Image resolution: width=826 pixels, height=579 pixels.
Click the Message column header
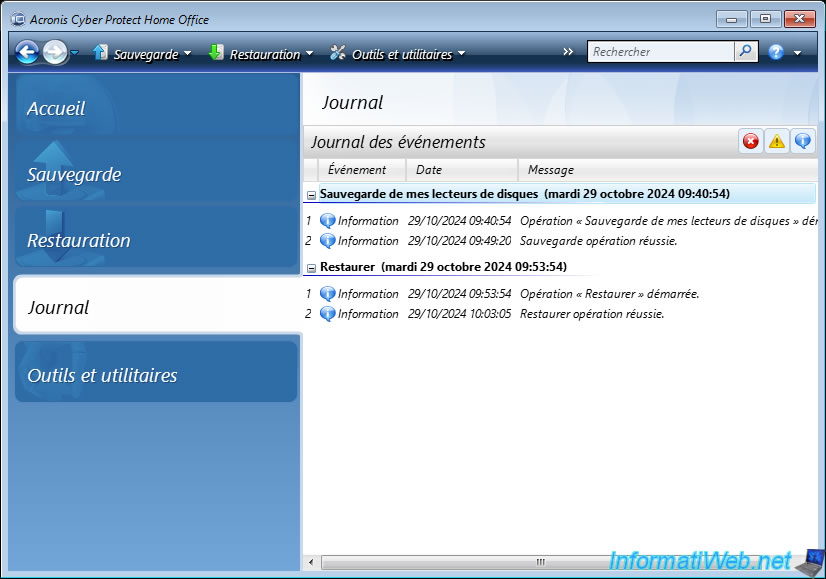(600, 170)
